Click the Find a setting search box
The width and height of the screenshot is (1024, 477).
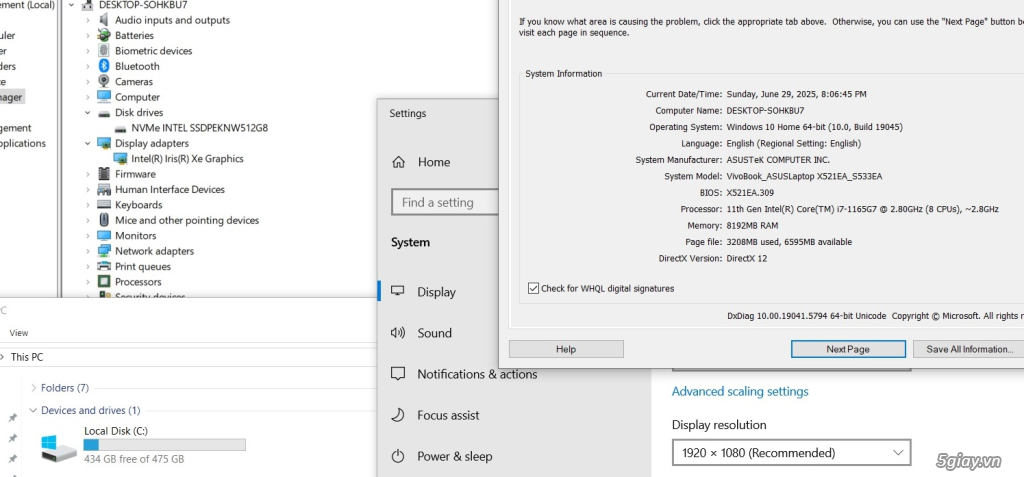click(x=445, y=203)
